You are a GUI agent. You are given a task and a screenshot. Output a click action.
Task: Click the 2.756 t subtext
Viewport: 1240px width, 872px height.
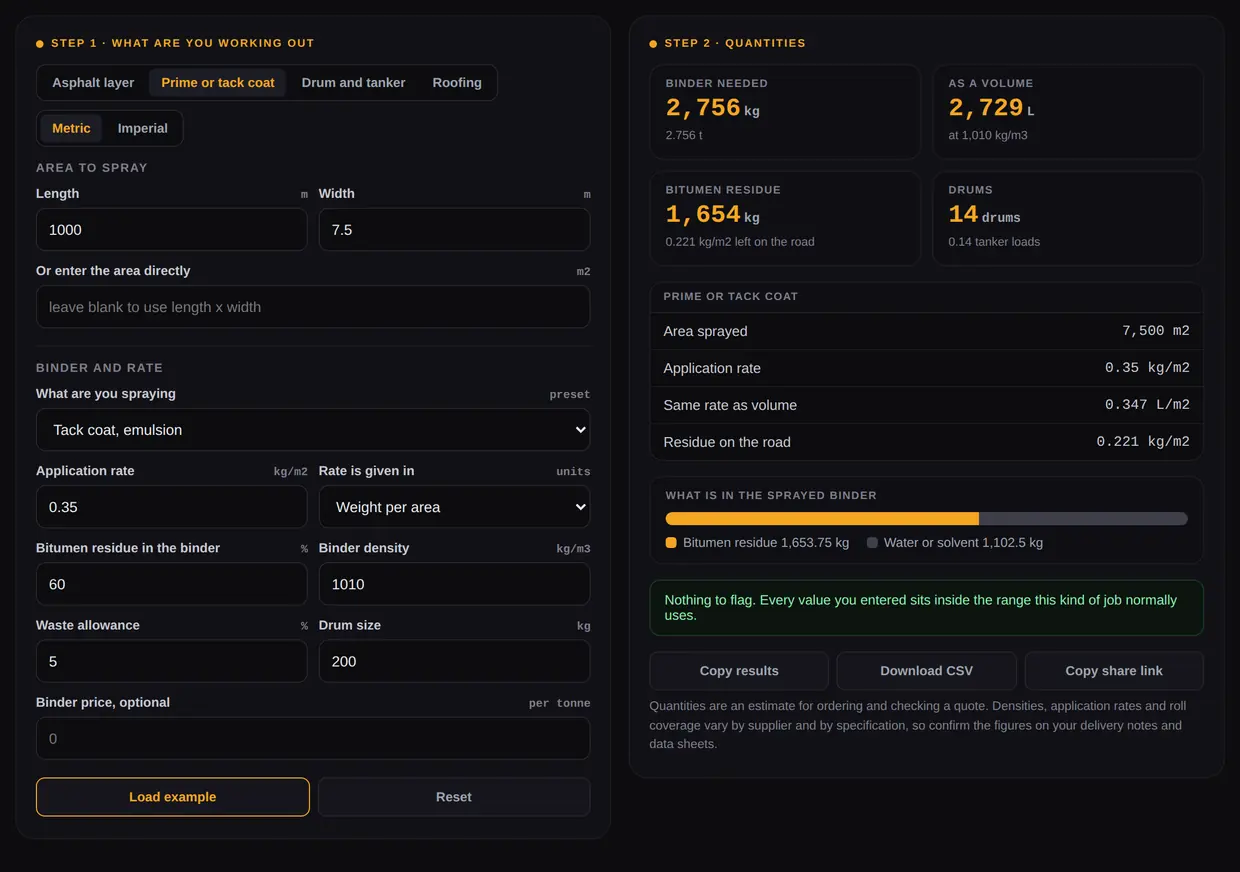[x=684, y=135]
